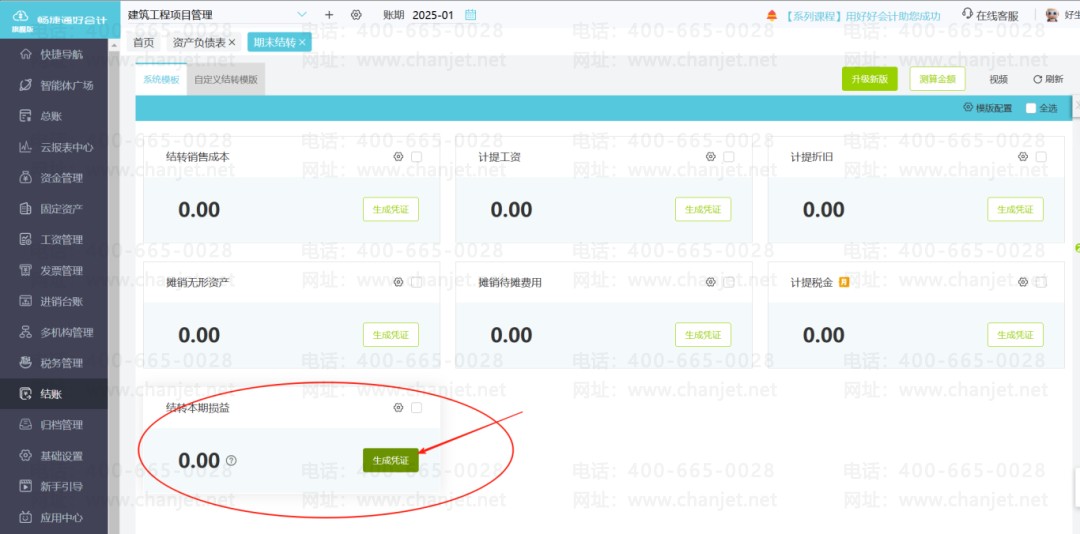Open the 在线客服 headset link
Image resolution: width=1080 pixels, height=534 pixels.
click(990, 15)
